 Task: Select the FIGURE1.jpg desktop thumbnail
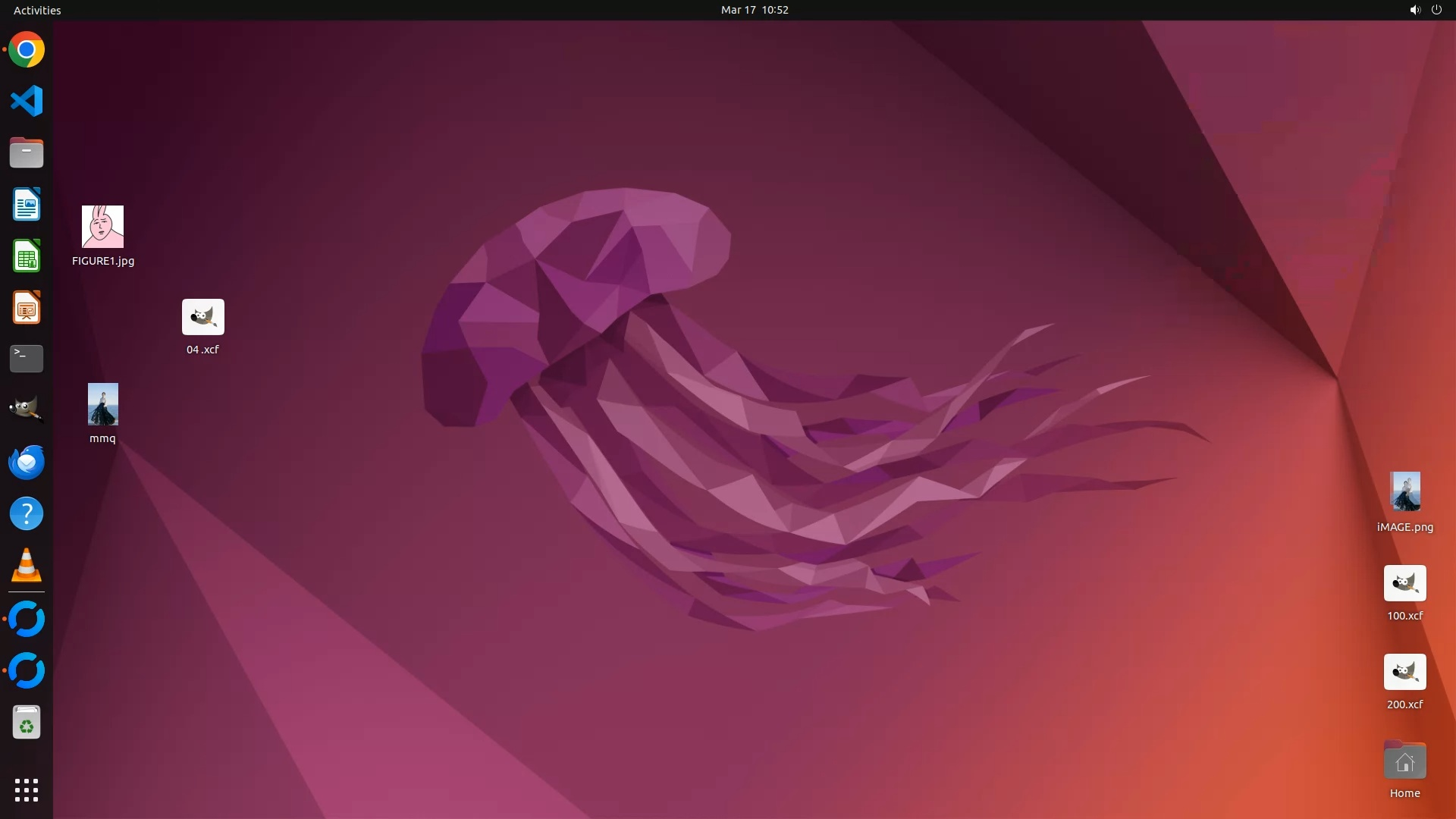[103, 227]
